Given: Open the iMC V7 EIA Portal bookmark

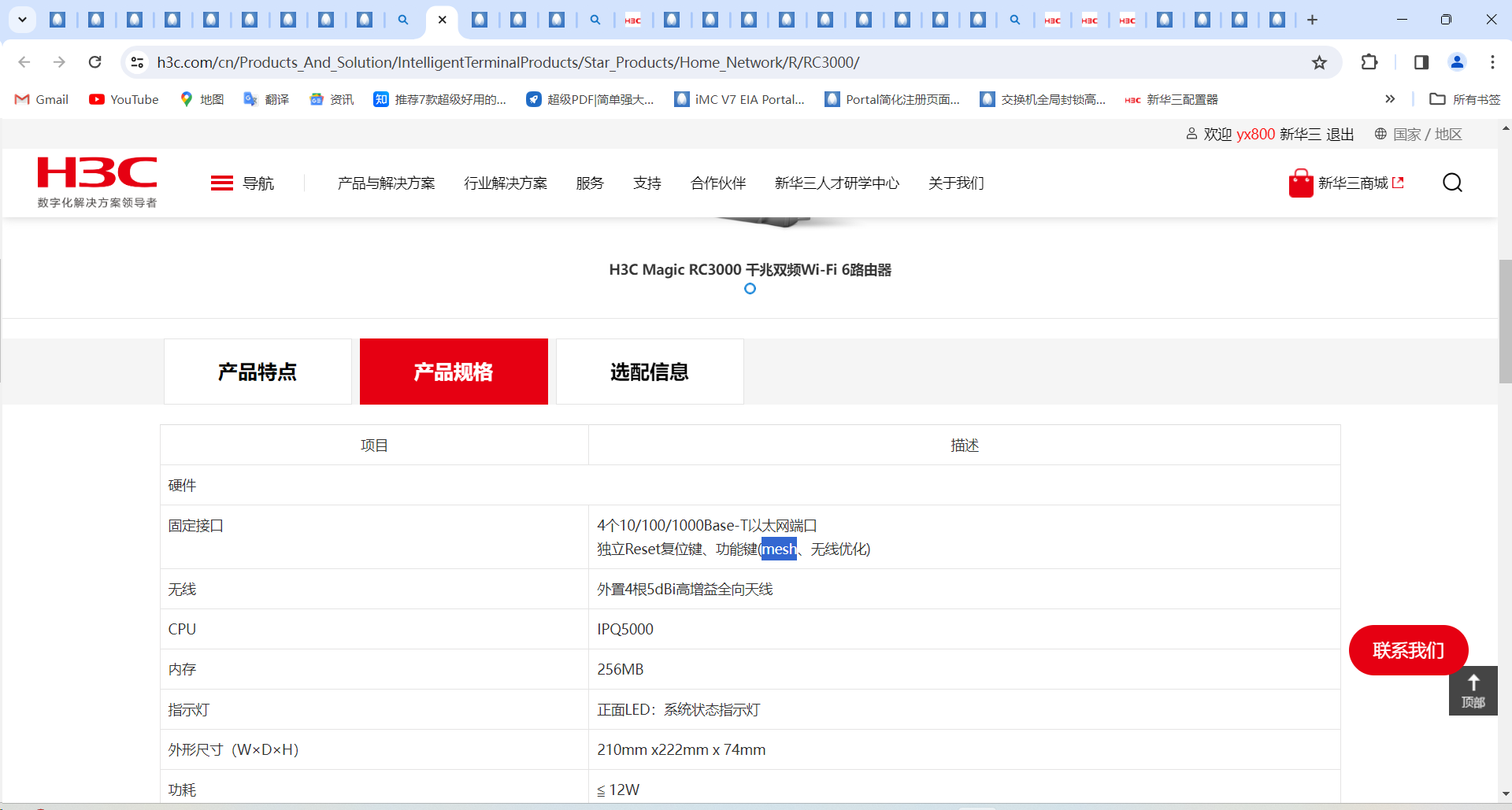Looking at the screenshot, I should pos(739,99).
